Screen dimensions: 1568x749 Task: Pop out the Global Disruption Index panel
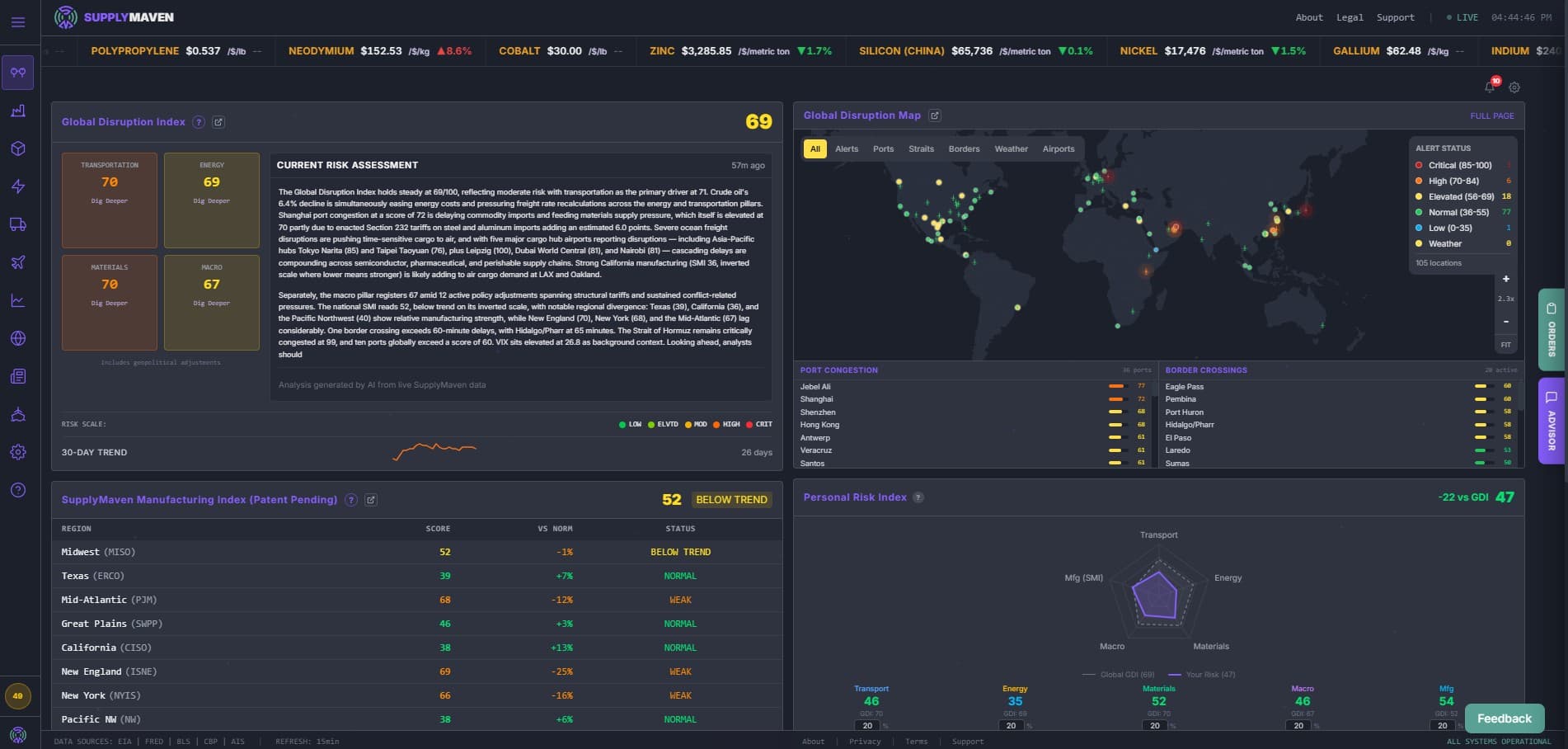[218, 122]
